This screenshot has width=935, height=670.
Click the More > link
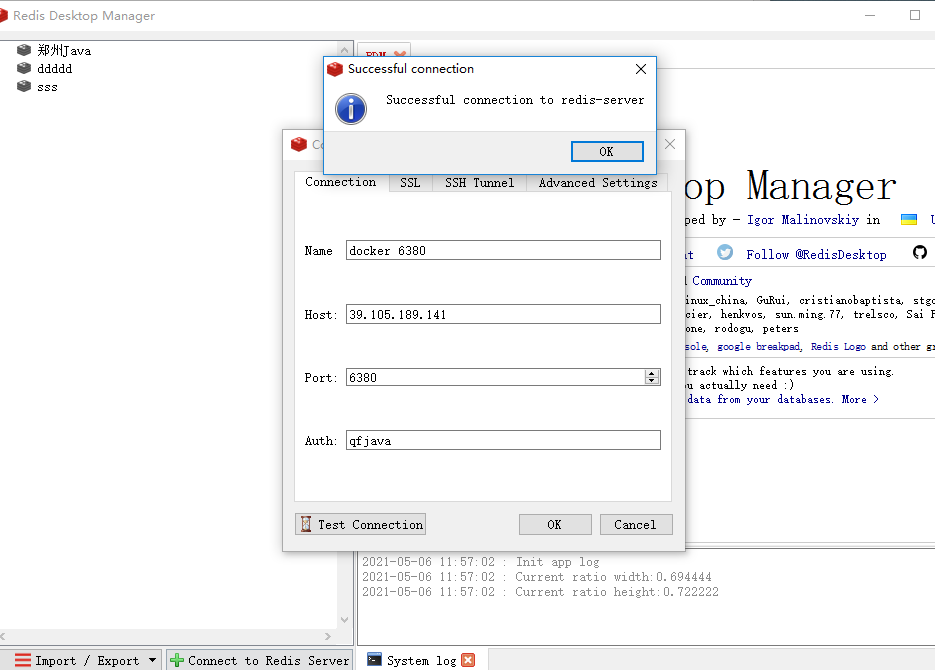click(860, 399)
